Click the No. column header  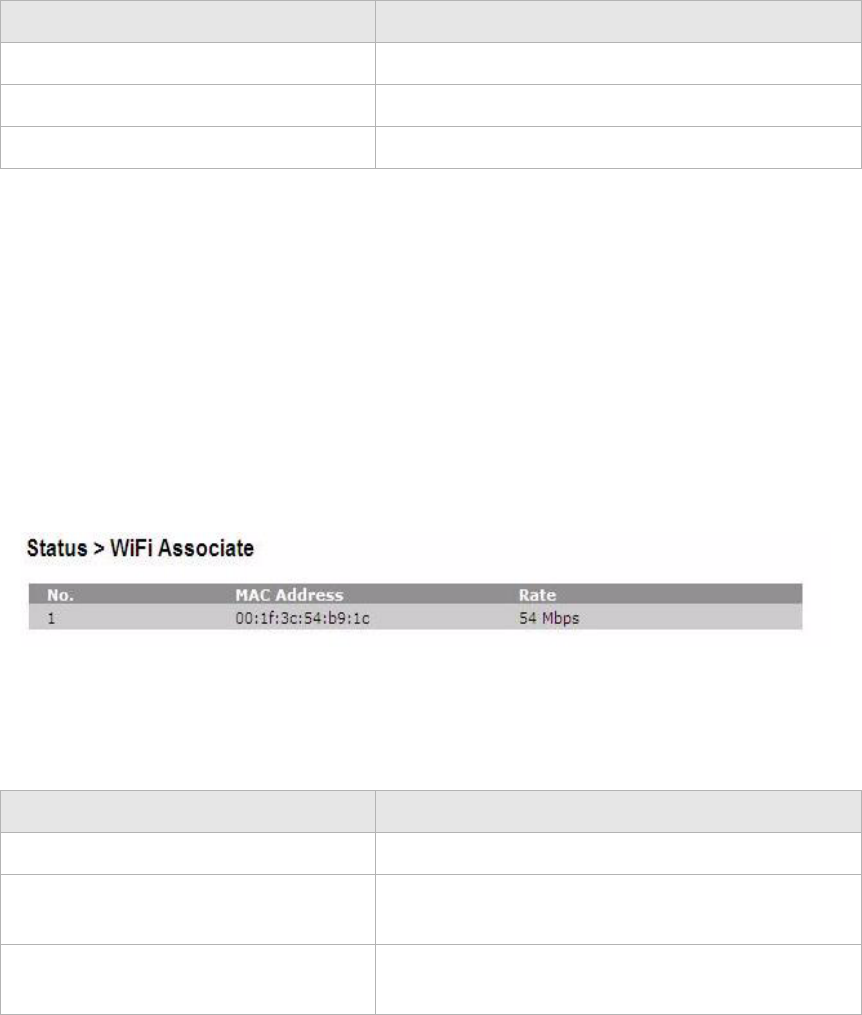point(60,595)
